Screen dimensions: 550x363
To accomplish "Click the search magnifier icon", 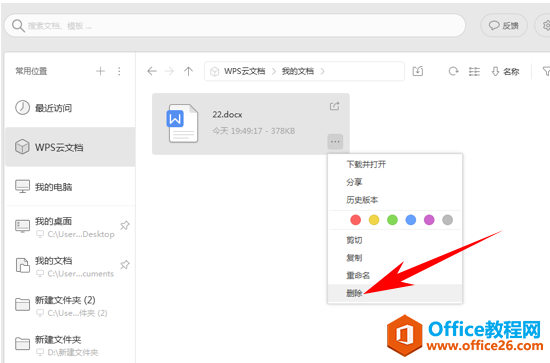I will 18,26.
